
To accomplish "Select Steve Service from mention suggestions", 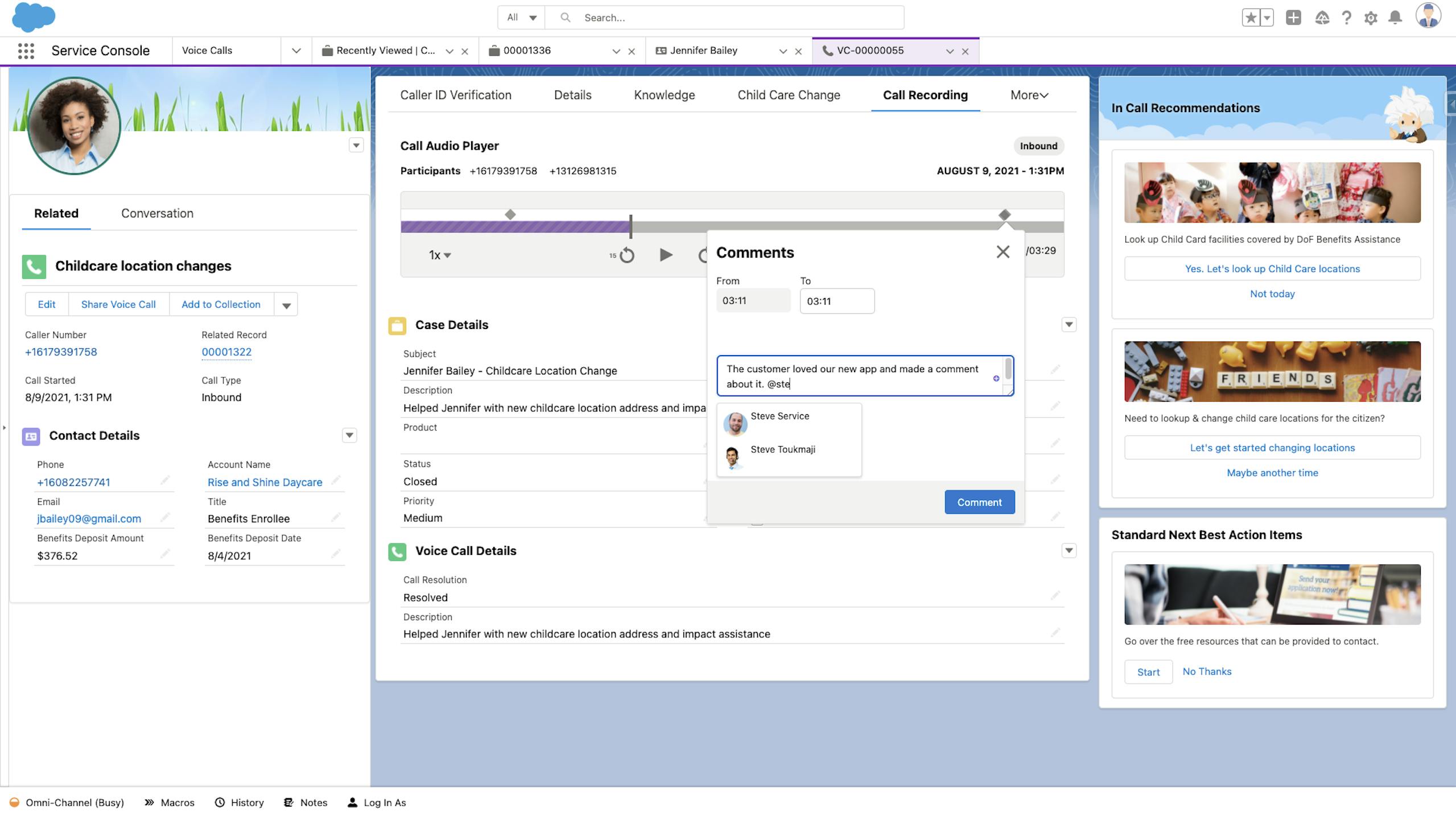I will [779, 417].
